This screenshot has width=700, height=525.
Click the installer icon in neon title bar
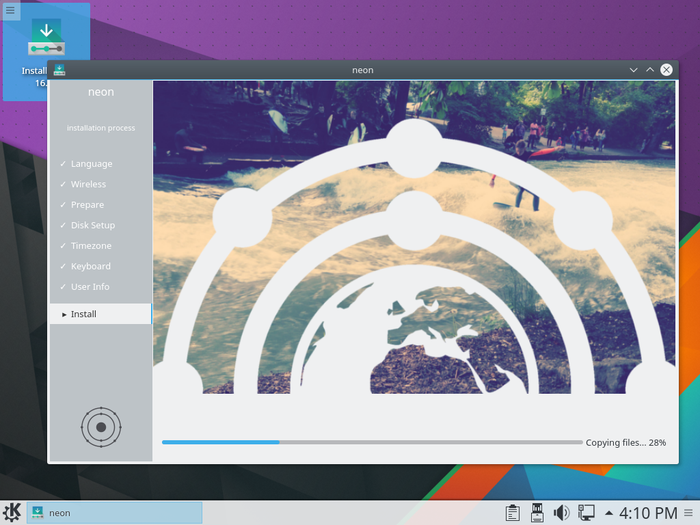click(59, 70)
